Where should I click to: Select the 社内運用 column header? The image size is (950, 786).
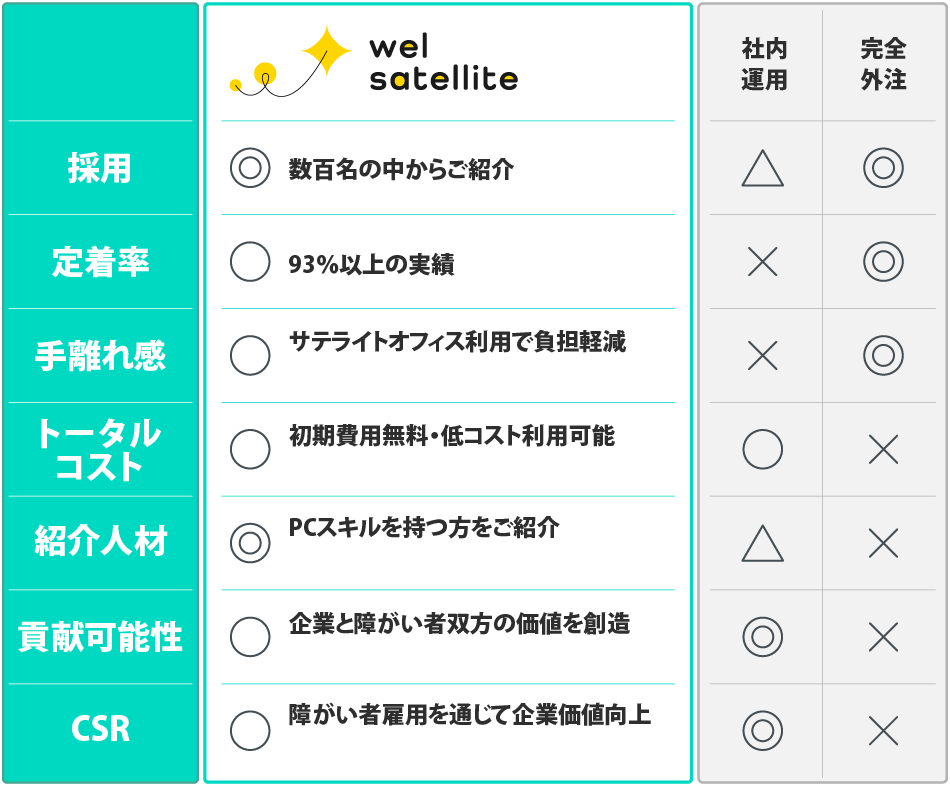765,64
